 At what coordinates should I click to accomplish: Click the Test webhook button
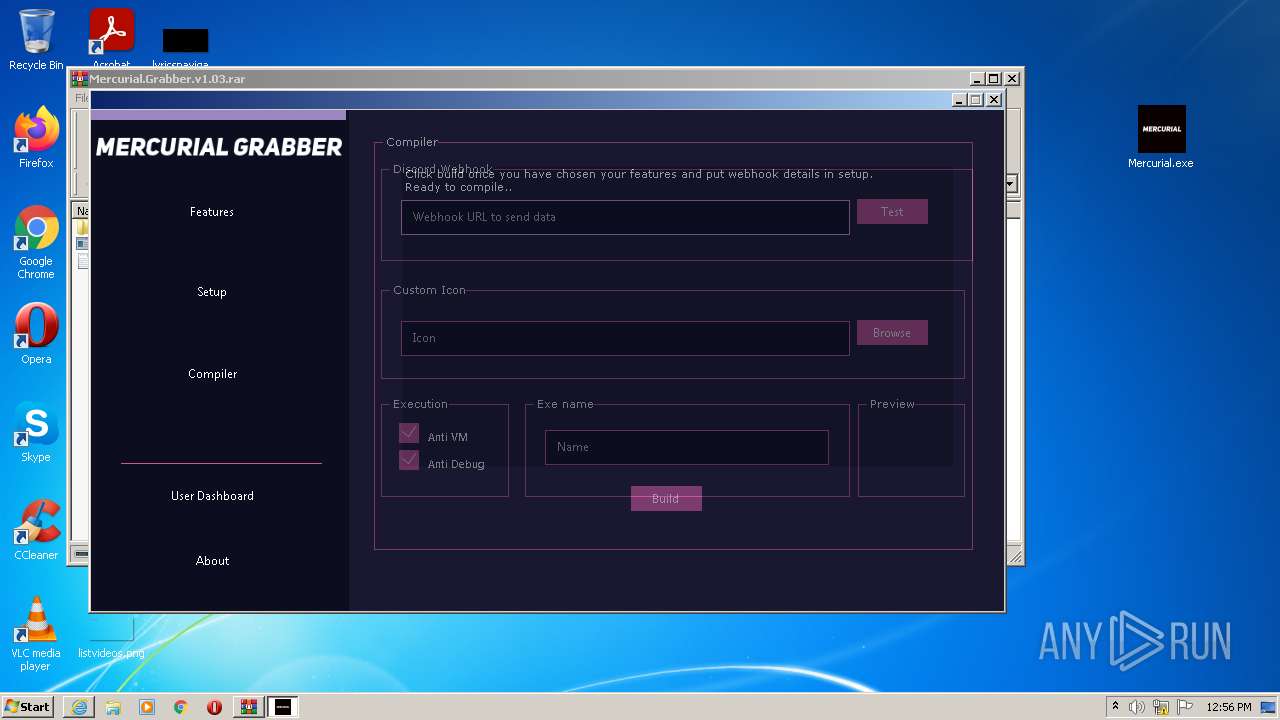(892, 212)
